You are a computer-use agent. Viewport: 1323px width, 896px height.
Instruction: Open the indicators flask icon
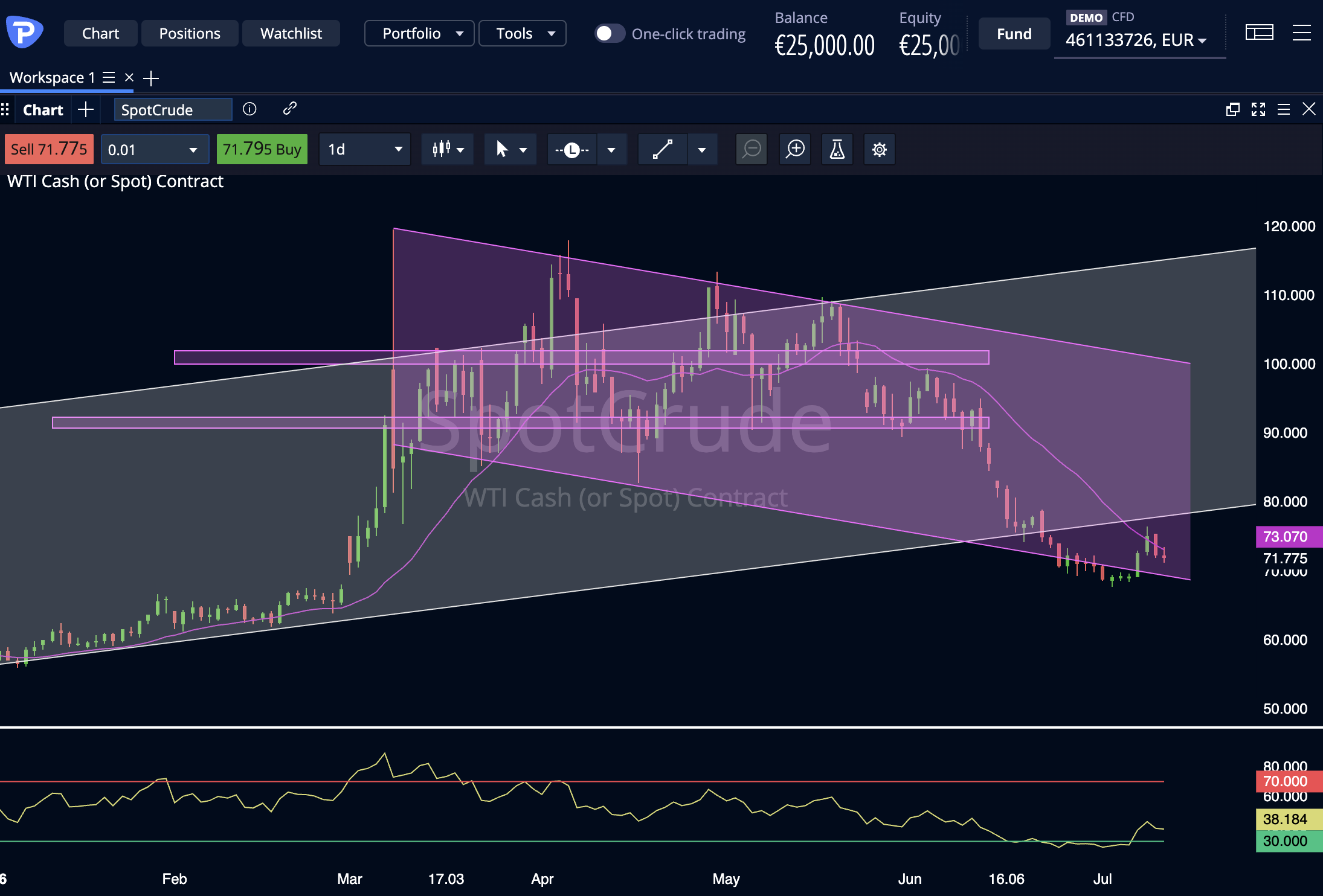coord(837,149)
